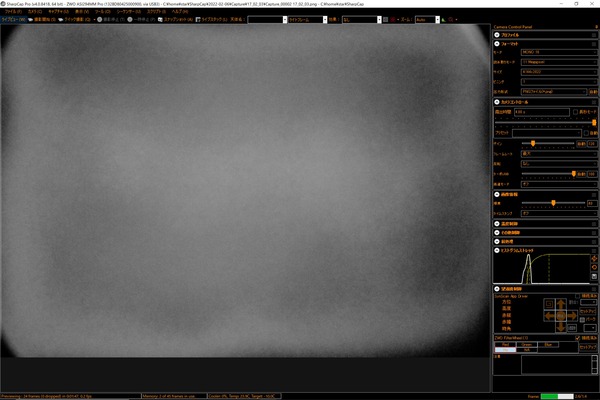Open the キャプチャ (Capture) menu
The width and height of the screenshot is (600, 400).
tap(58, 12)
